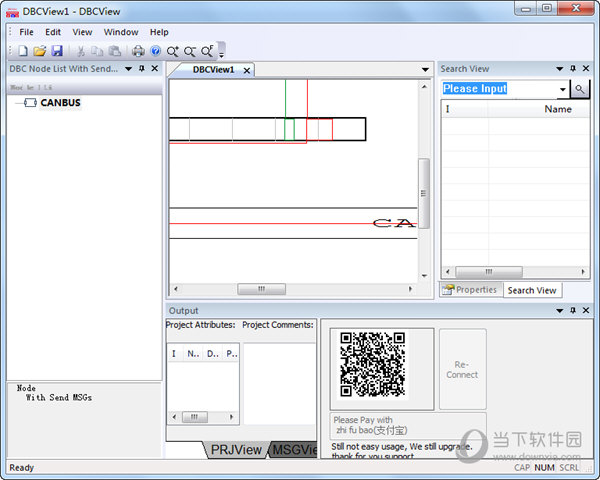The width and height of the screenshot is (600, 480).
Task: Select the Search View bottom tab
Action: pos(532,291)
